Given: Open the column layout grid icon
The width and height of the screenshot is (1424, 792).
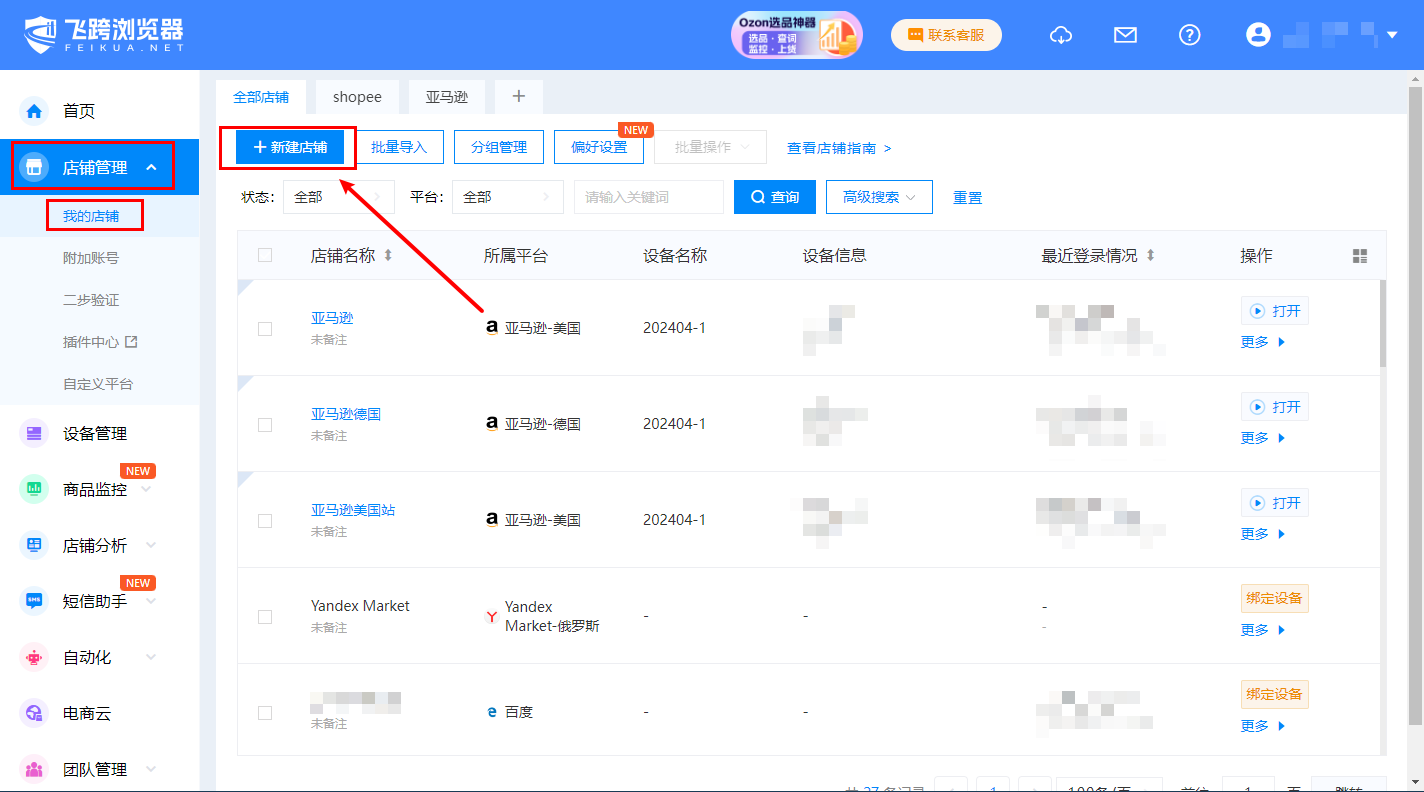Looking at the screenshot, I should (1359, 256).
